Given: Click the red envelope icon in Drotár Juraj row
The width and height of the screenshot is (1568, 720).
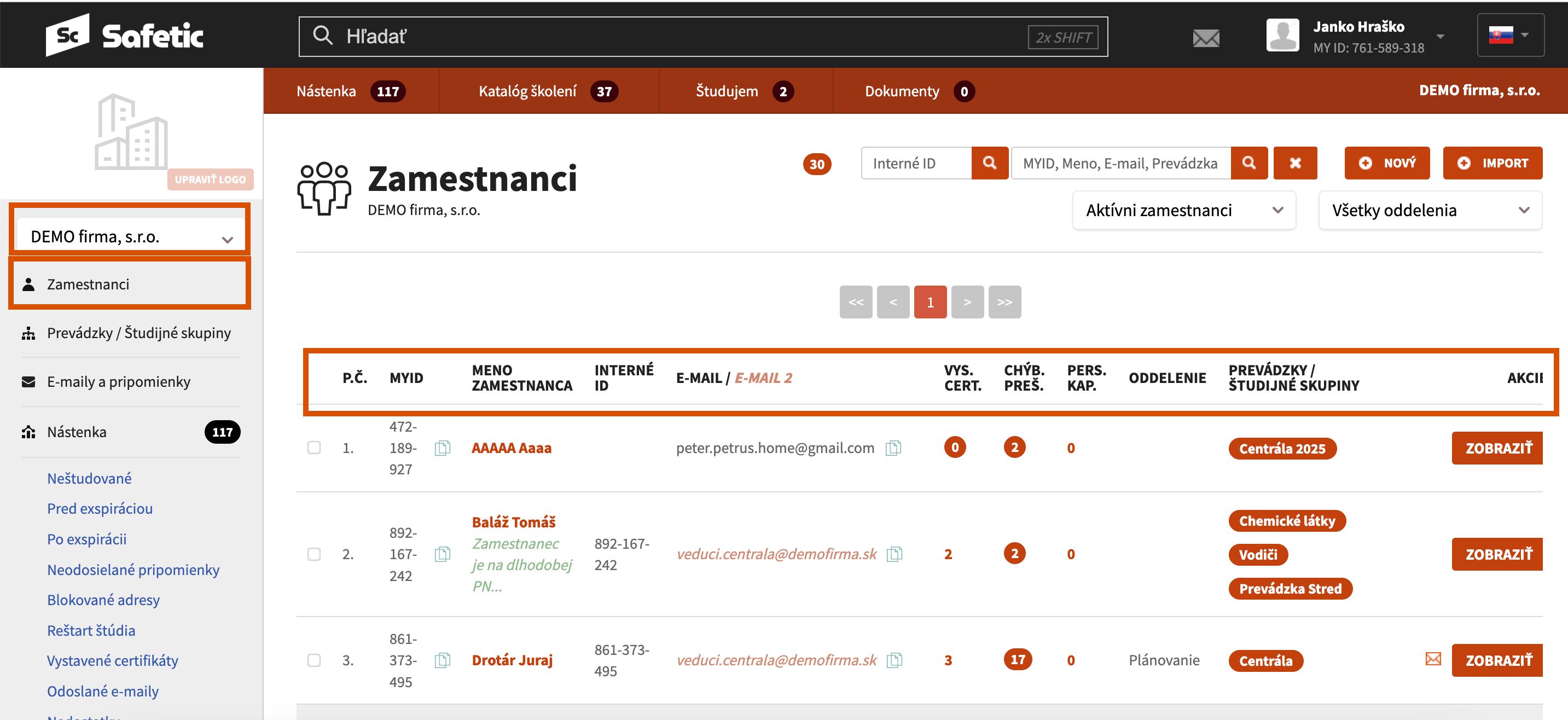Looking at the screenshot, I should (x=1433, y=659).
